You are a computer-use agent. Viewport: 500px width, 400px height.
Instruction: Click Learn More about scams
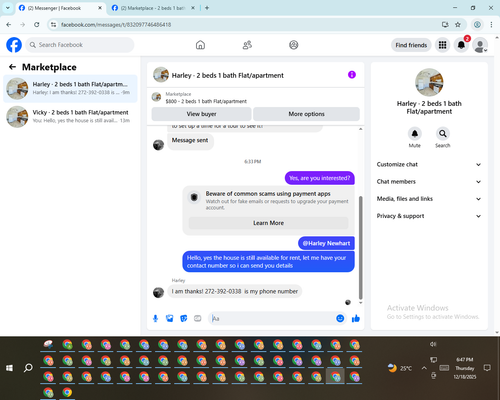tap(268, 223)
